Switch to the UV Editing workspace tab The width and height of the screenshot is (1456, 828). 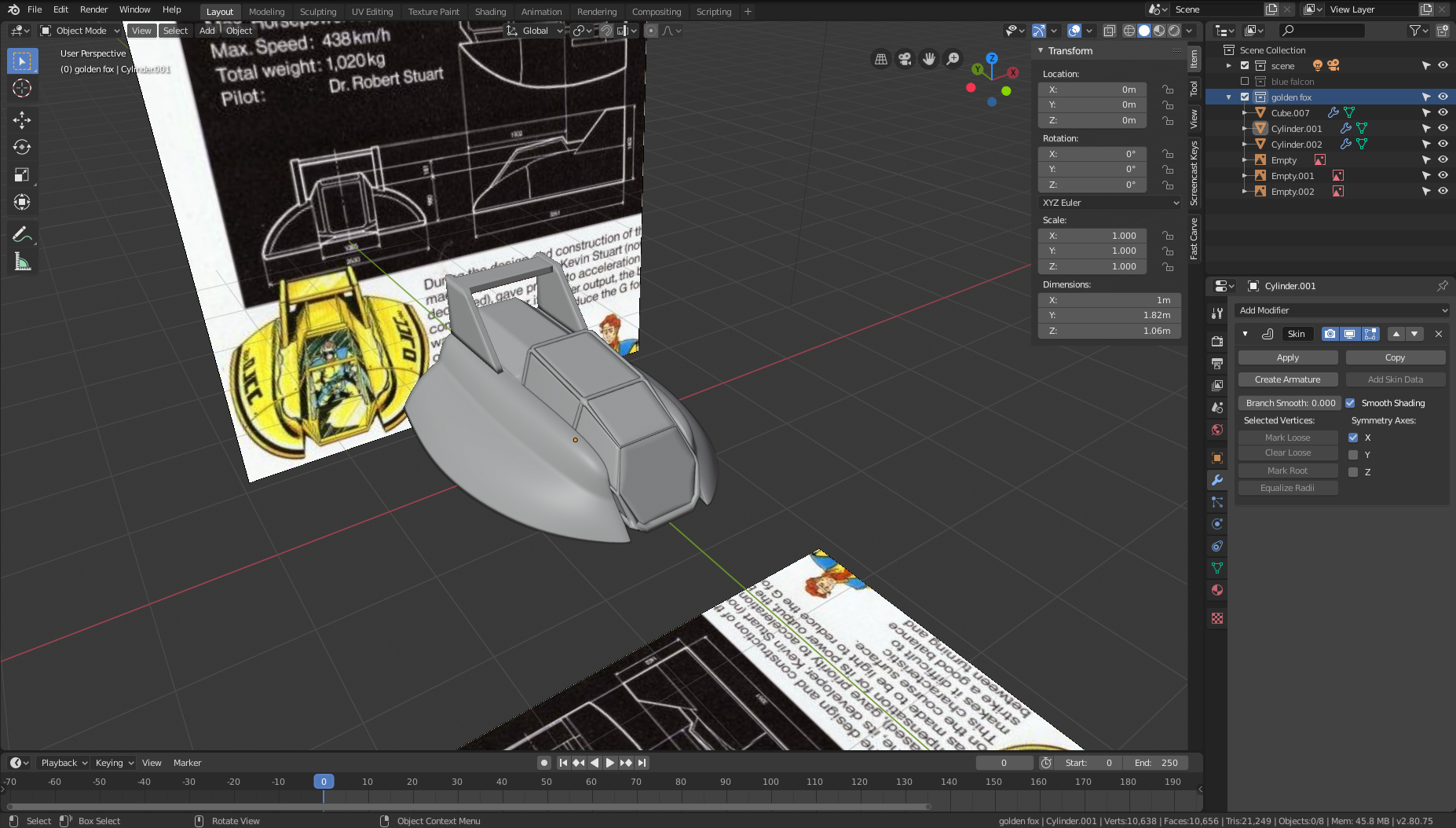tap(372, 12)
